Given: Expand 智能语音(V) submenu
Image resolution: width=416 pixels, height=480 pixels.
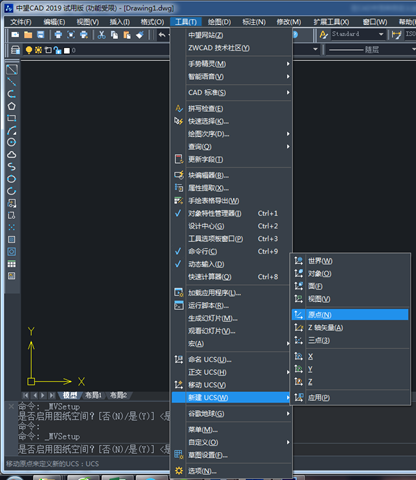Looking at the screenshot, I should (x=231, y=77).
